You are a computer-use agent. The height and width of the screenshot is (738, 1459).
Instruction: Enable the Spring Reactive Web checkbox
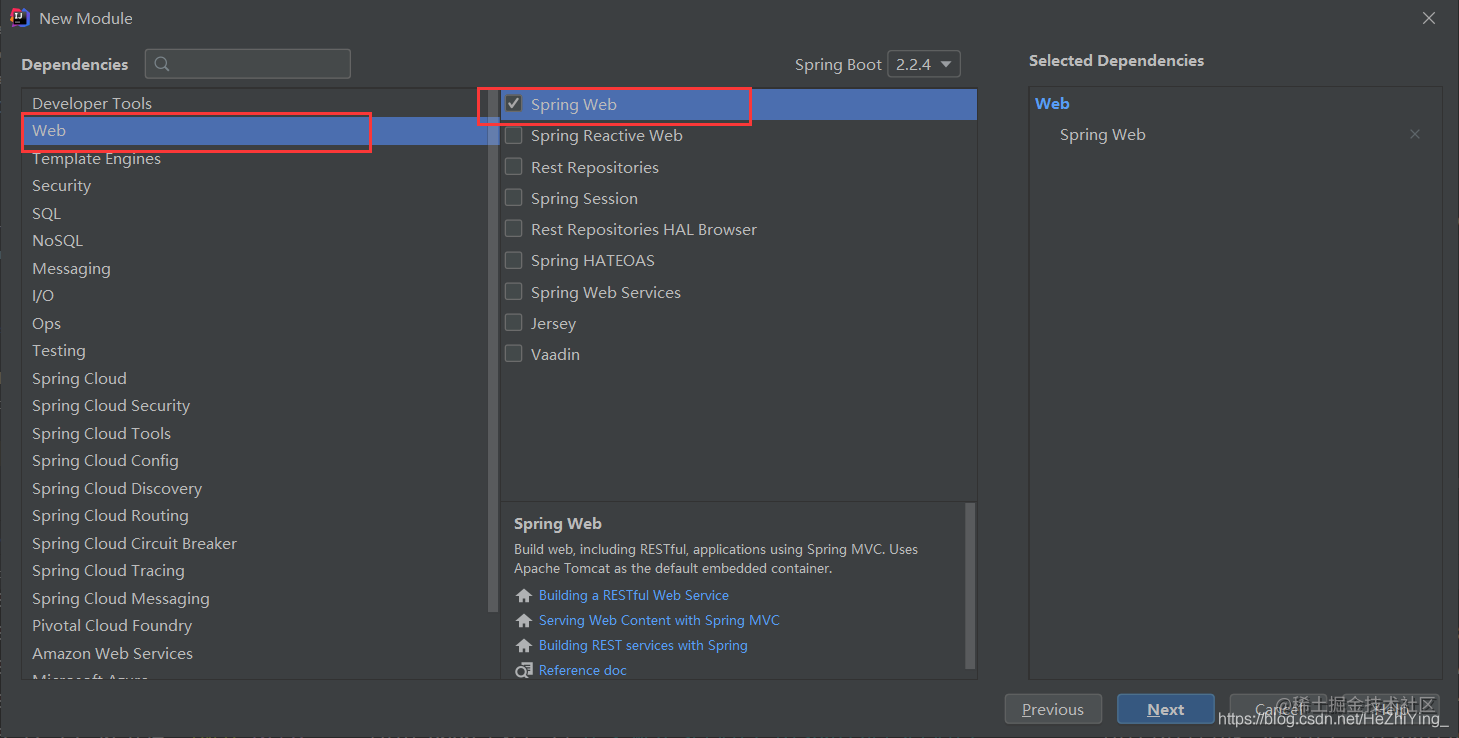point(513,135)
